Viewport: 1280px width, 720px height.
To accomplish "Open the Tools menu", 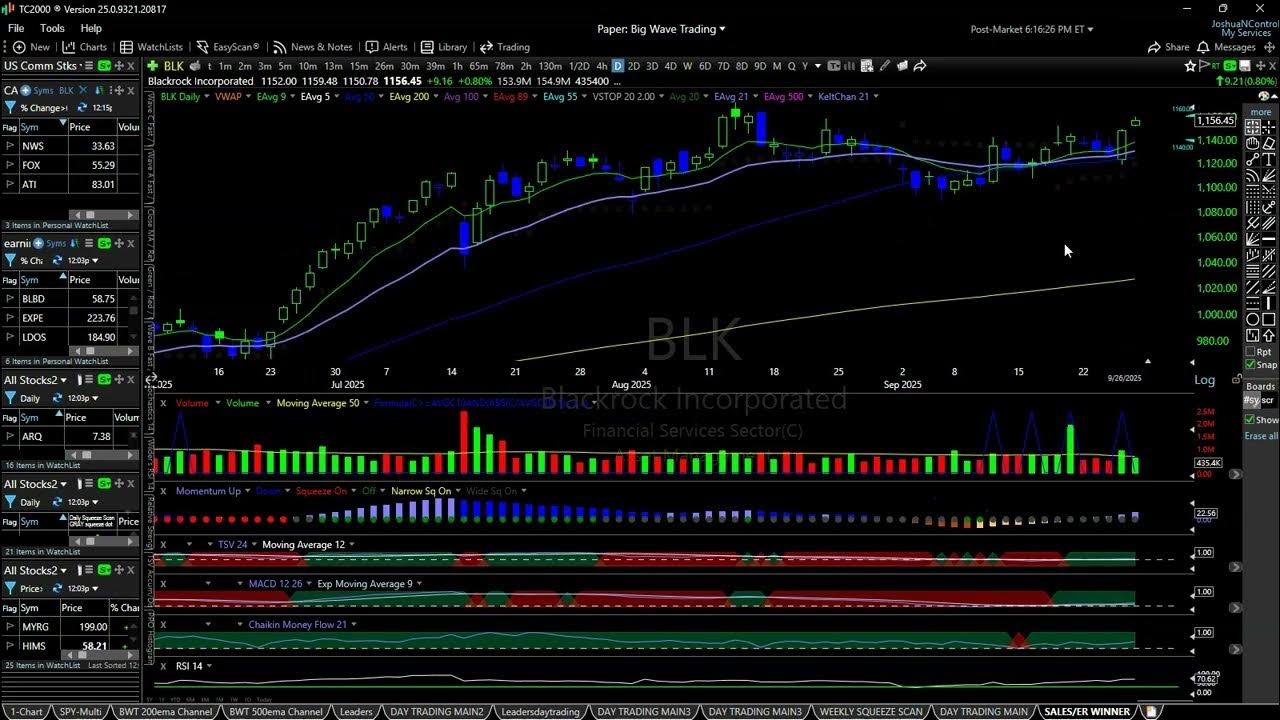I will [x=52, y=28].
